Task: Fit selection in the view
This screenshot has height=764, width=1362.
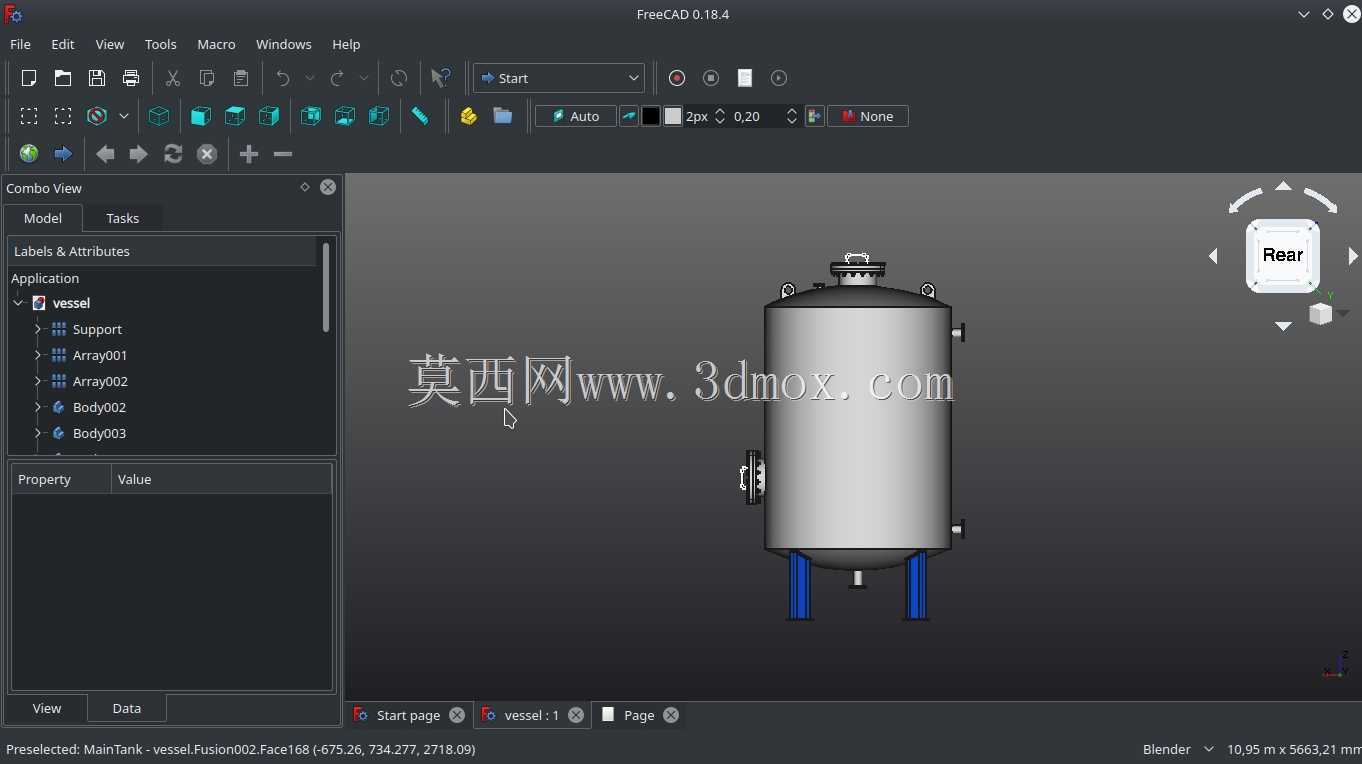Action: (63, 116)
